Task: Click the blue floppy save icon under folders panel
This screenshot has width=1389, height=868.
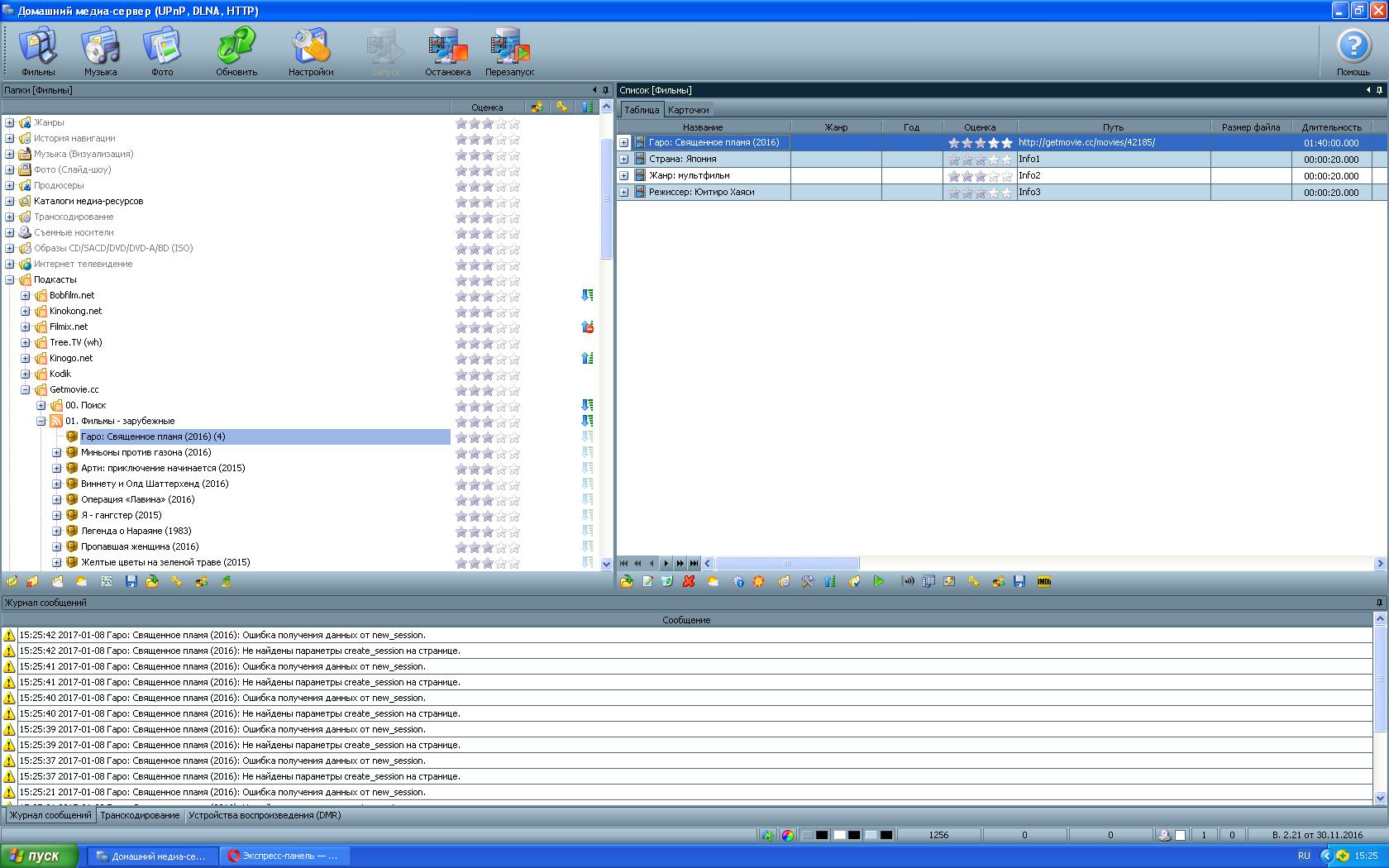Action: [x=131, y=582]
